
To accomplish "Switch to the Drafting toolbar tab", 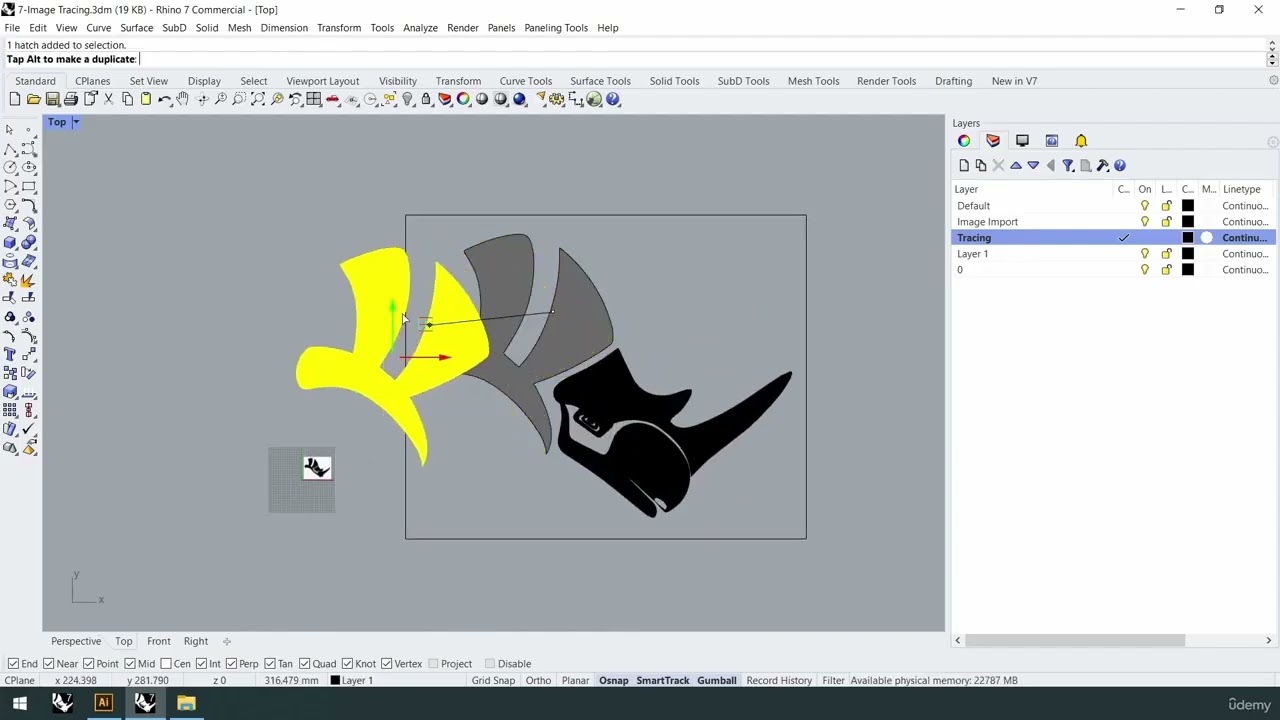I will click(953, 81).
